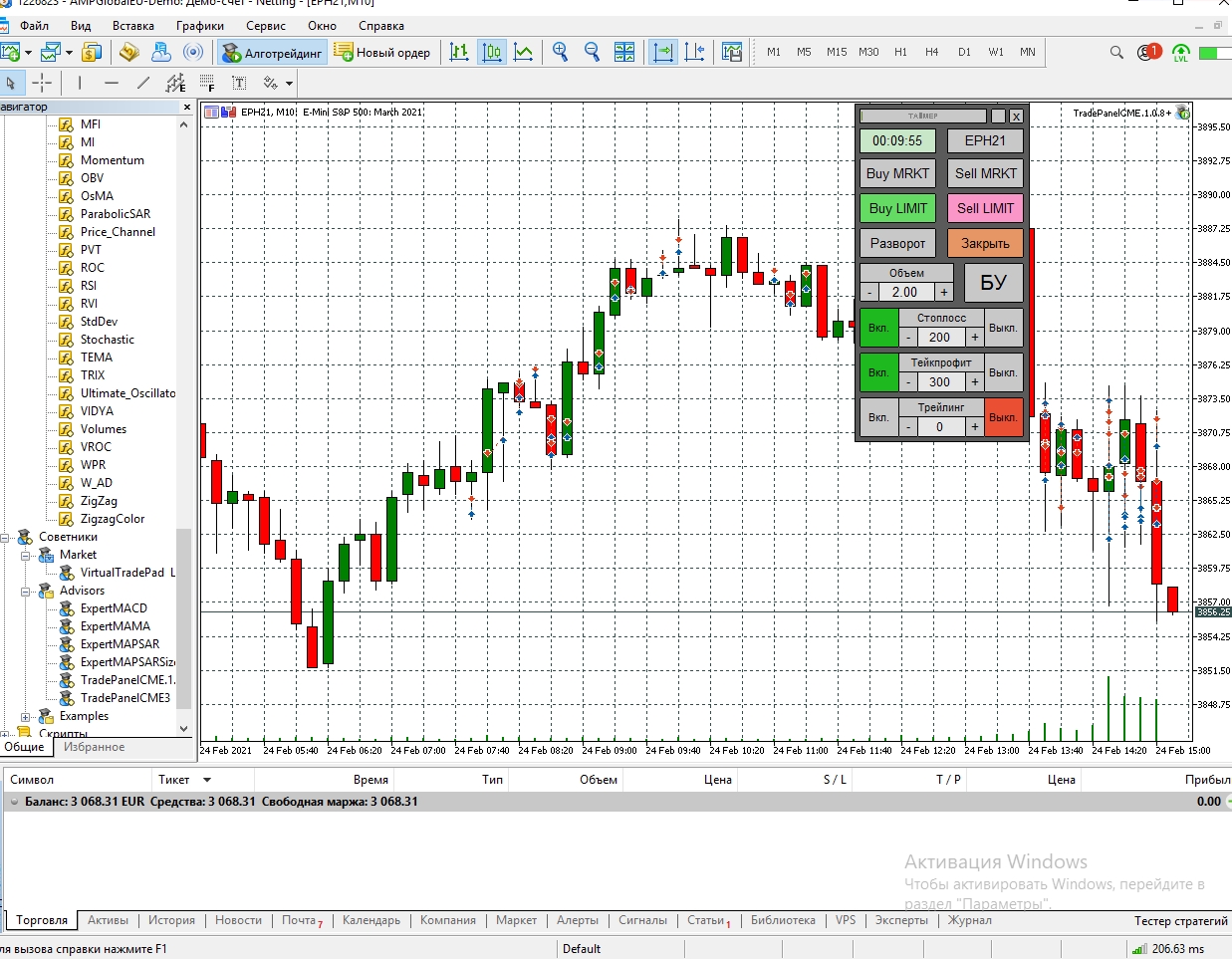The width and height of the screenshot is (1232, 959).
Task: Open account notifications icon with badge
Action: pyautogui.click(x=1147, y=52)
